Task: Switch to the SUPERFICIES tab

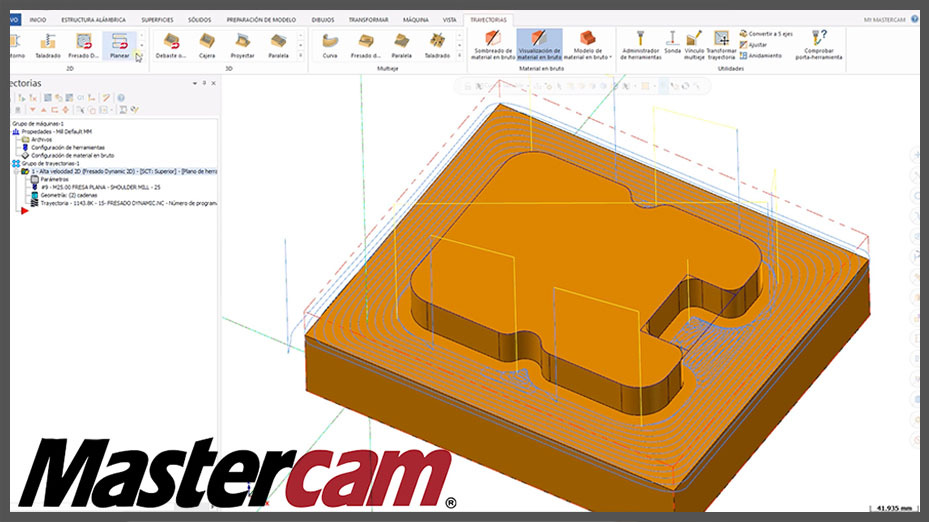Action: (157, 20)
